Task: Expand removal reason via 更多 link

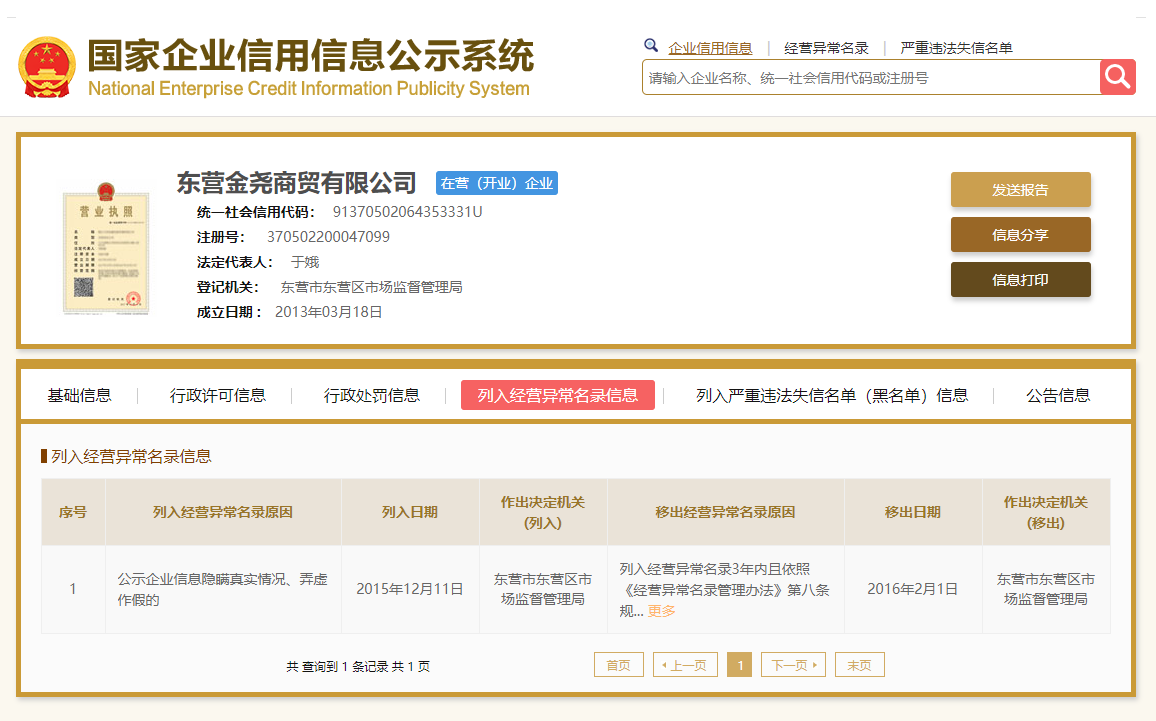Action: (x=661, y=611)
